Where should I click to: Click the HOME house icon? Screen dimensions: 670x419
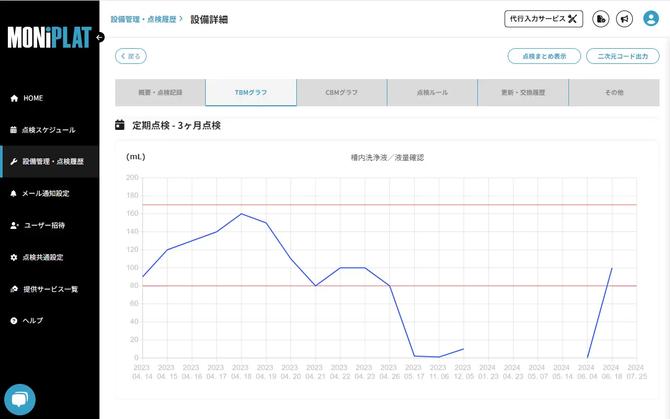[14, 98]
